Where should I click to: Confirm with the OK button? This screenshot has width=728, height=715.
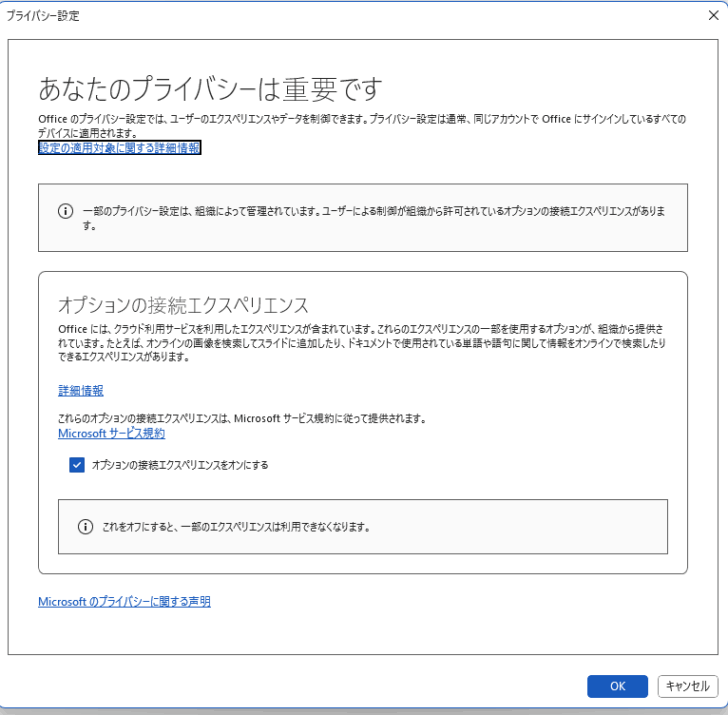[x=617, y=686]
